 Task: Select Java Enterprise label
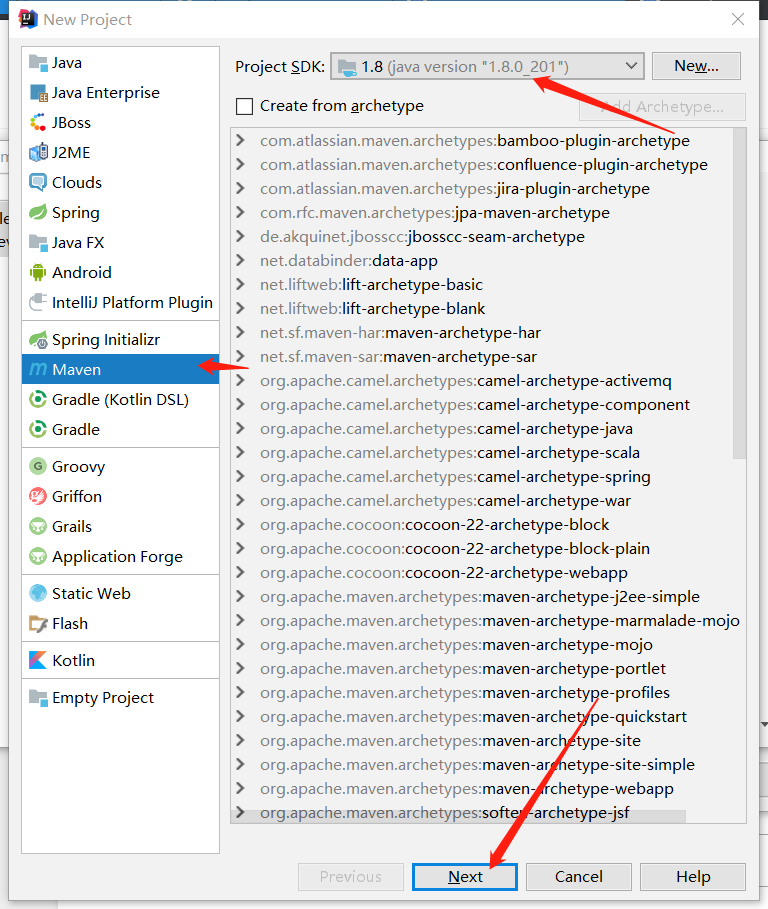tap(105, 93)
